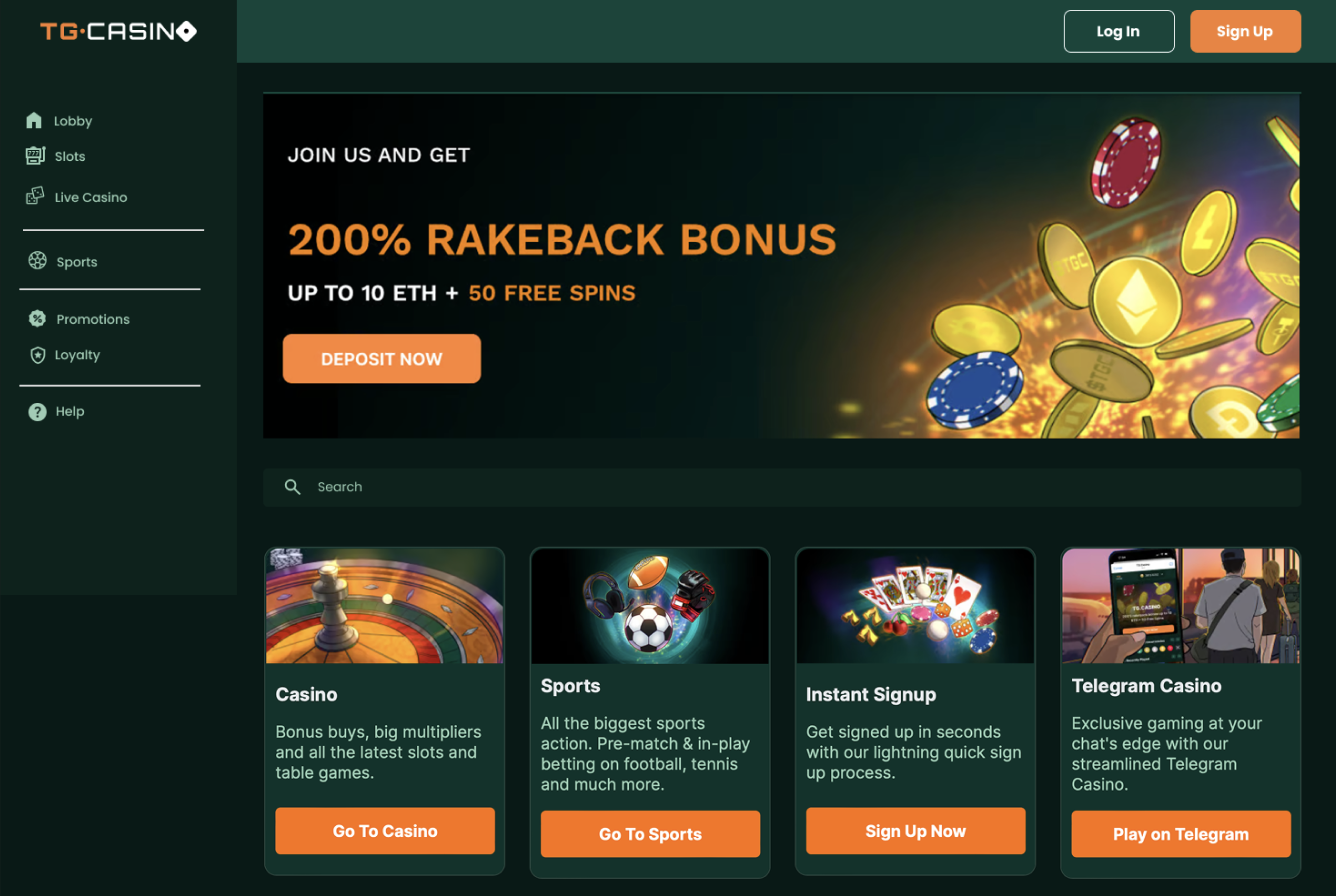Select Live Casino in the sidebar
The height and width of the screenshot is (896, 1336).
pos(91,197)
